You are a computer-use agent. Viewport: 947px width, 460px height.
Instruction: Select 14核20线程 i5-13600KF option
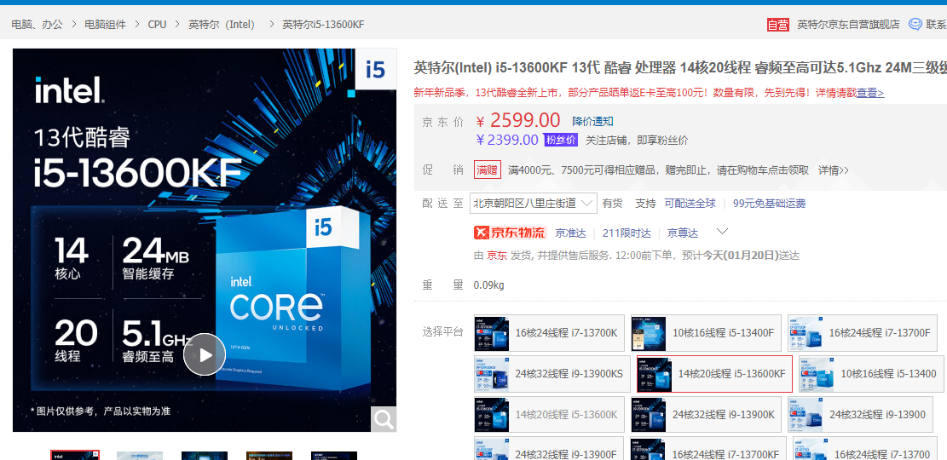click(x=714, y=374)
